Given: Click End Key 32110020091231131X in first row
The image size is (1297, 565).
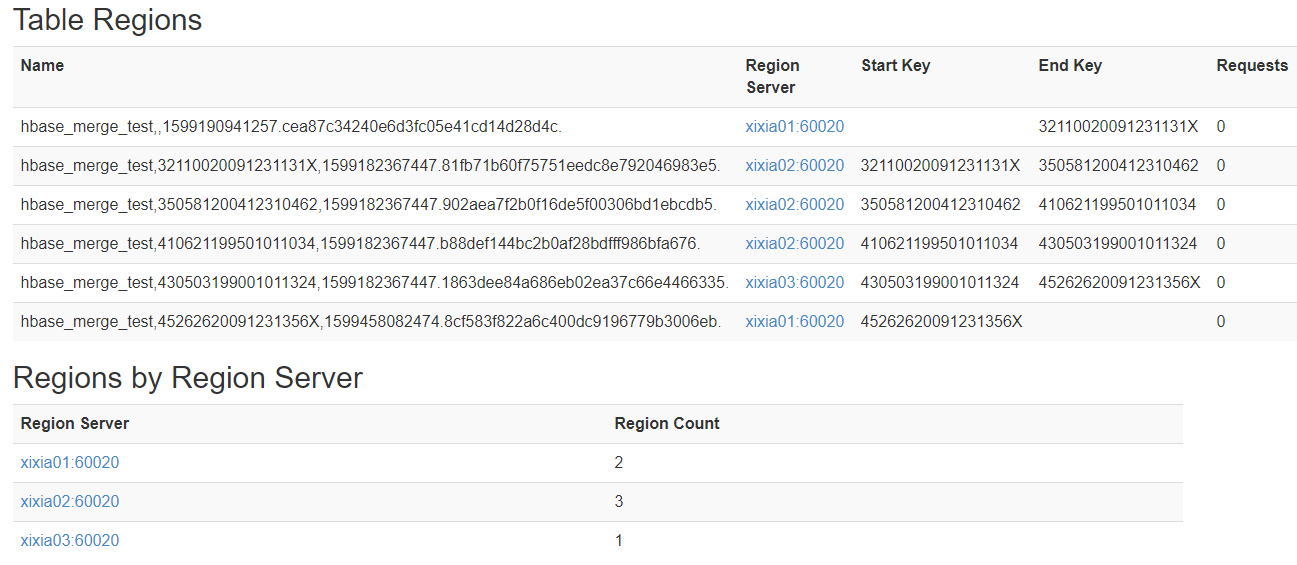Looking at the screenshot, I should coord(1118,127).
